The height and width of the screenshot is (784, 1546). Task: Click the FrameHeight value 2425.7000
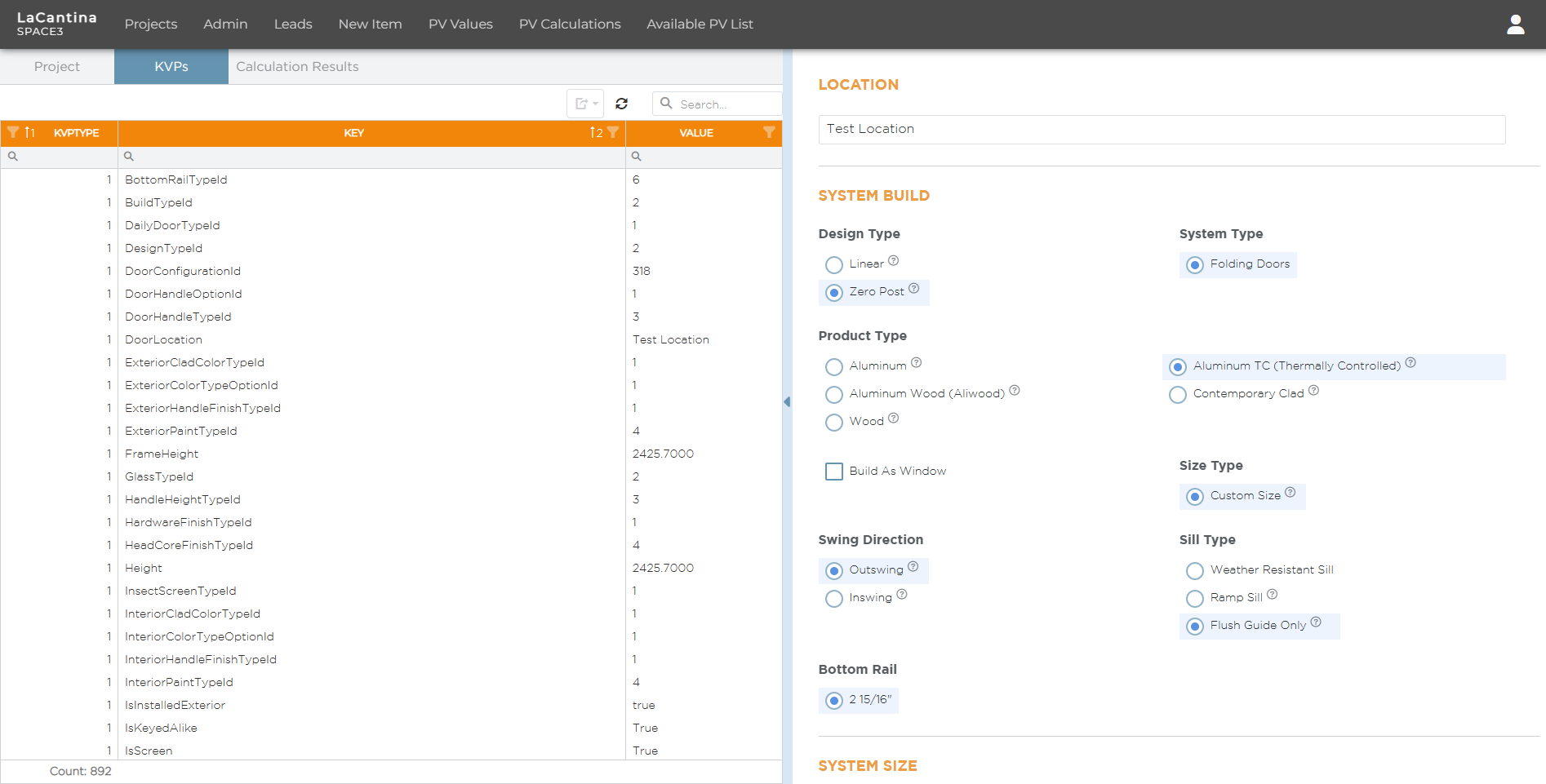(663, 454)
